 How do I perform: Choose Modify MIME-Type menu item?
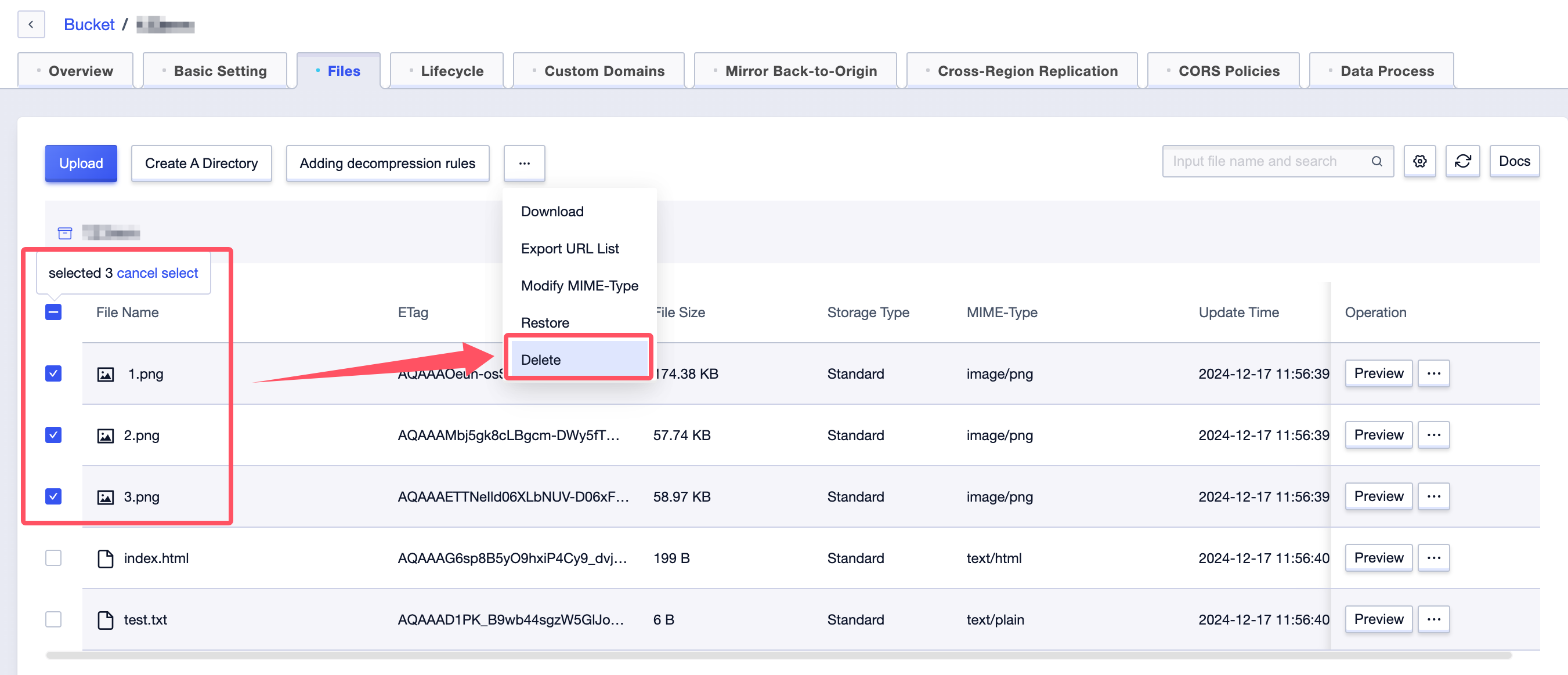coord(579,286)
